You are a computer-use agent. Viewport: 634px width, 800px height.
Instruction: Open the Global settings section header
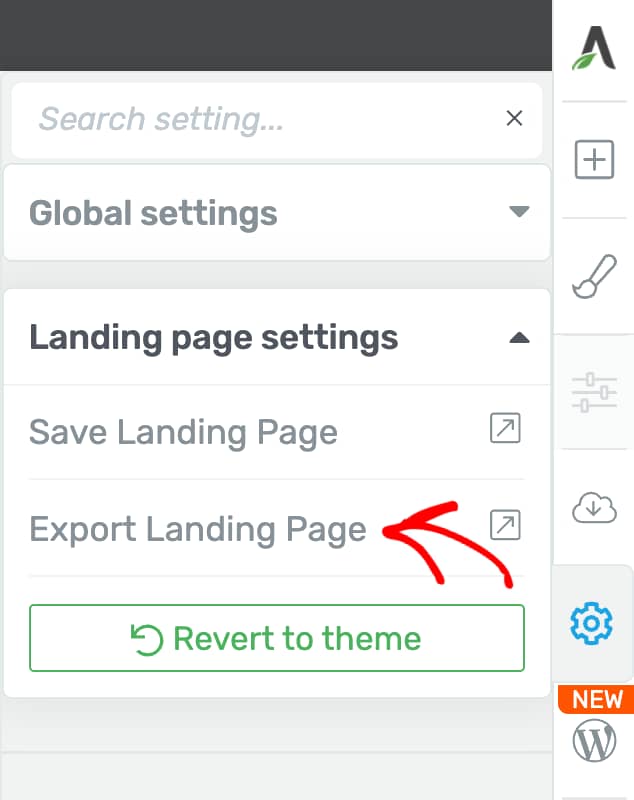[x=277, y=212]
